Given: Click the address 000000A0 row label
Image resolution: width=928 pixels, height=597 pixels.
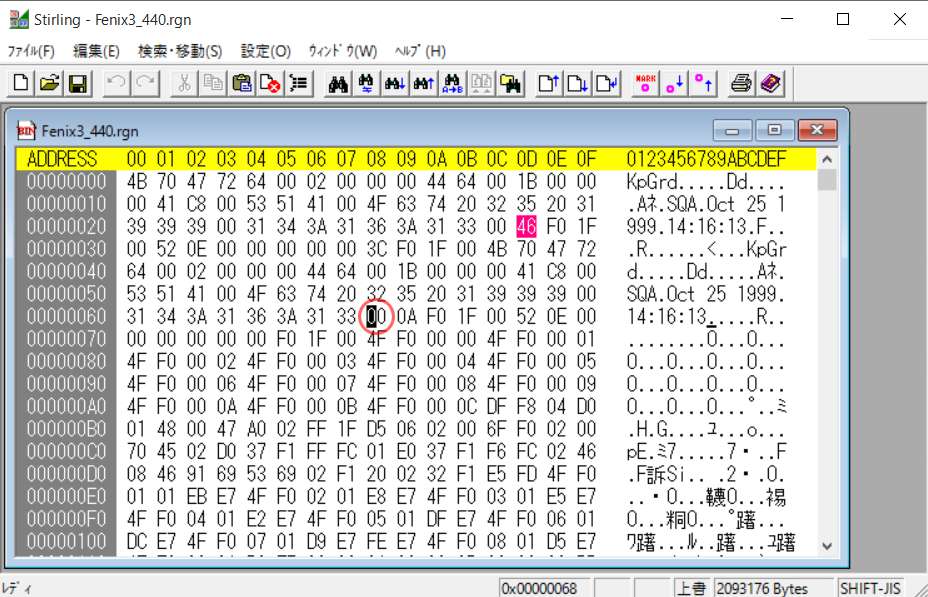Looking at the screenshot, I should [66, 406].
